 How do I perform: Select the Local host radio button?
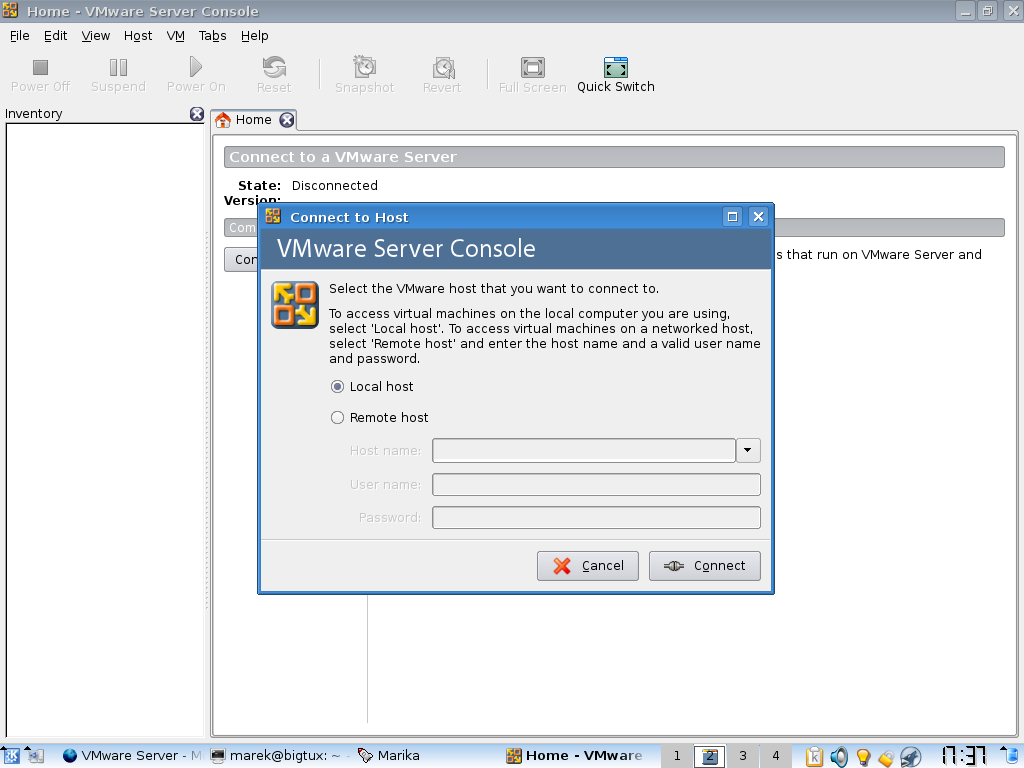point(338,387)
